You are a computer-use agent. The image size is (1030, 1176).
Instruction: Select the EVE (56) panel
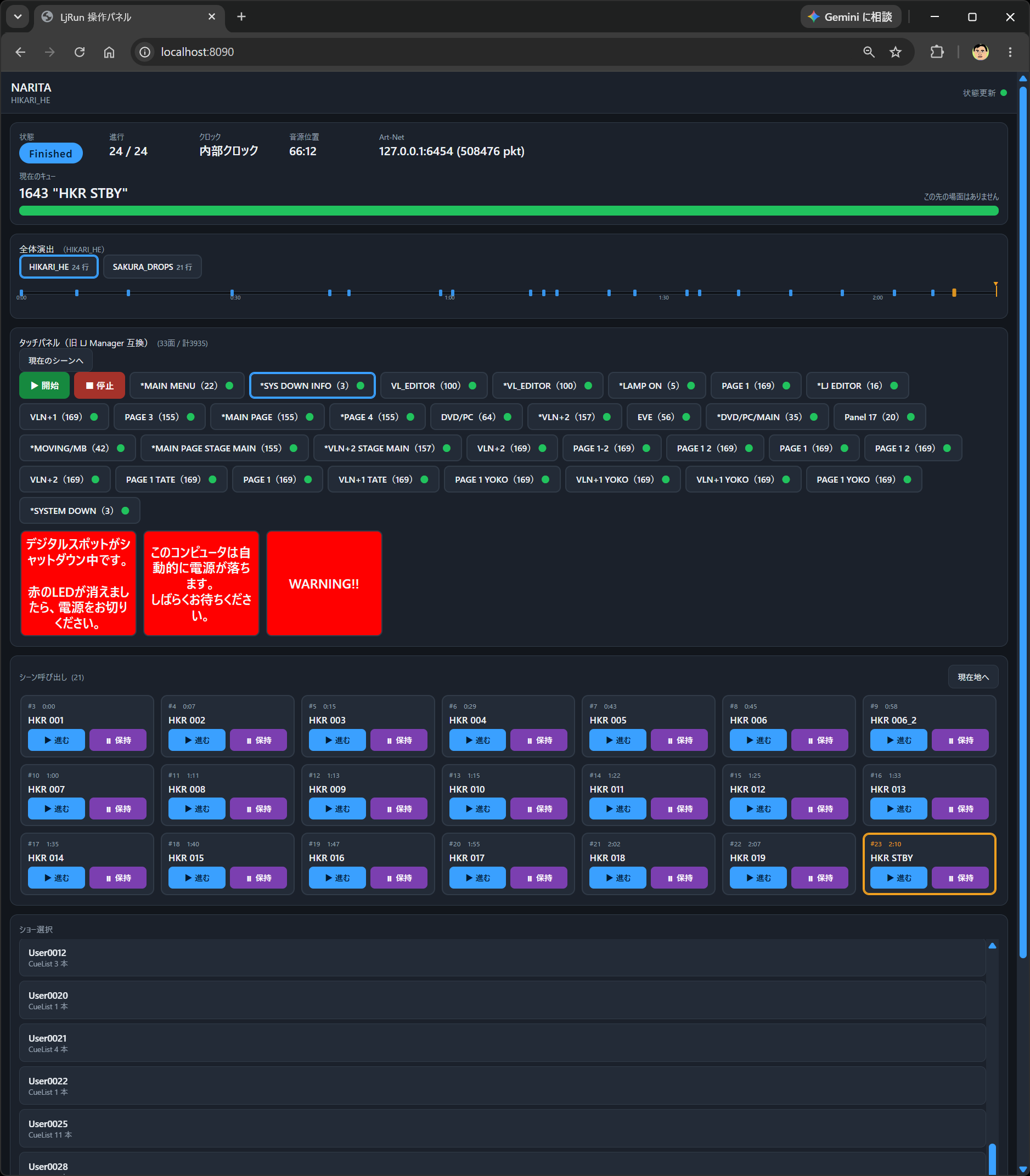point(663,416)
